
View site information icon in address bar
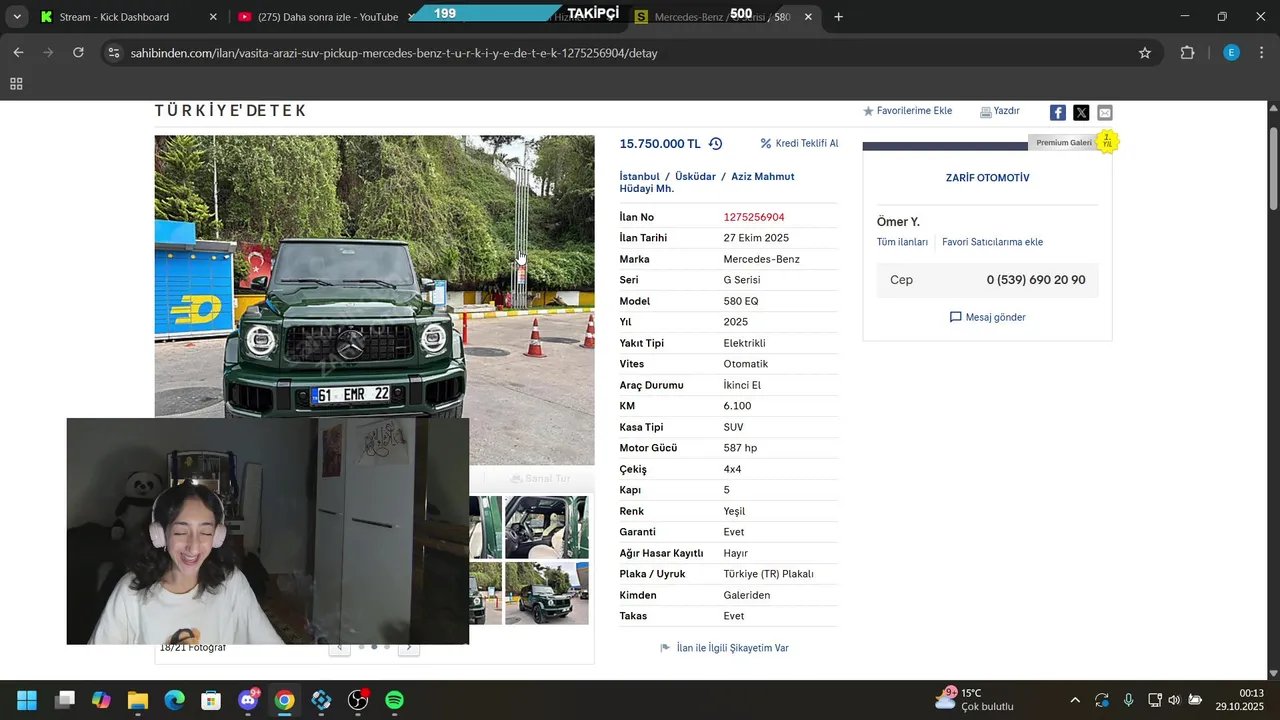click(x=114, y=53)
